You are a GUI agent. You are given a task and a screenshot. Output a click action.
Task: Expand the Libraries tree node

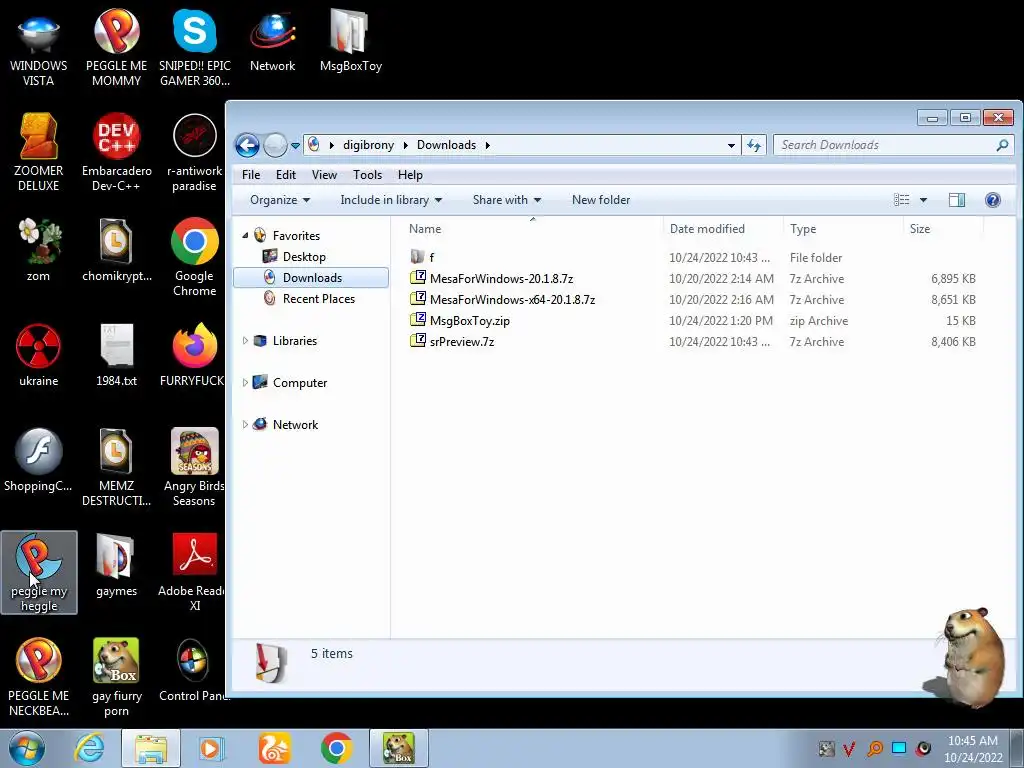tap(245, 340)
